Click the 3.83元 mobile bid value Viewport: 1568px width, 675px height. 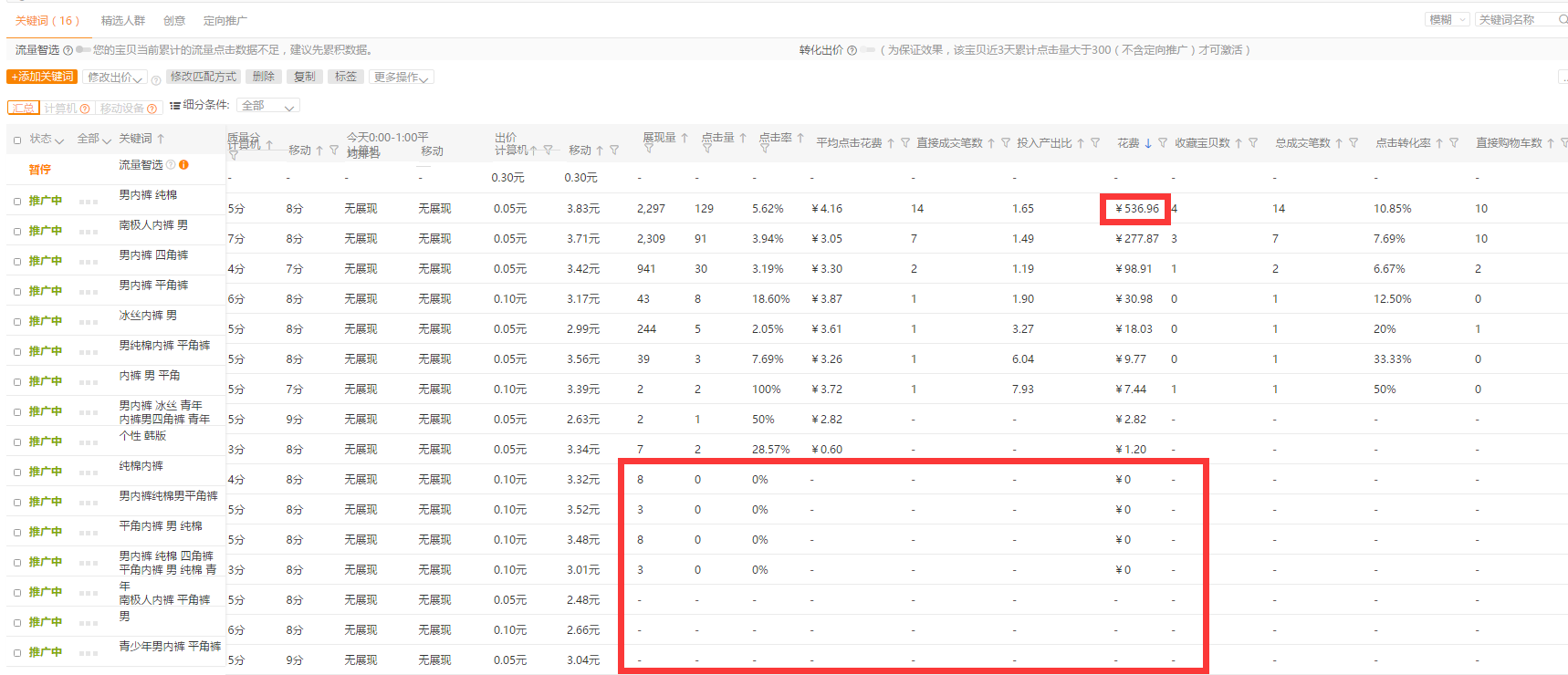(x=582, y=209)
